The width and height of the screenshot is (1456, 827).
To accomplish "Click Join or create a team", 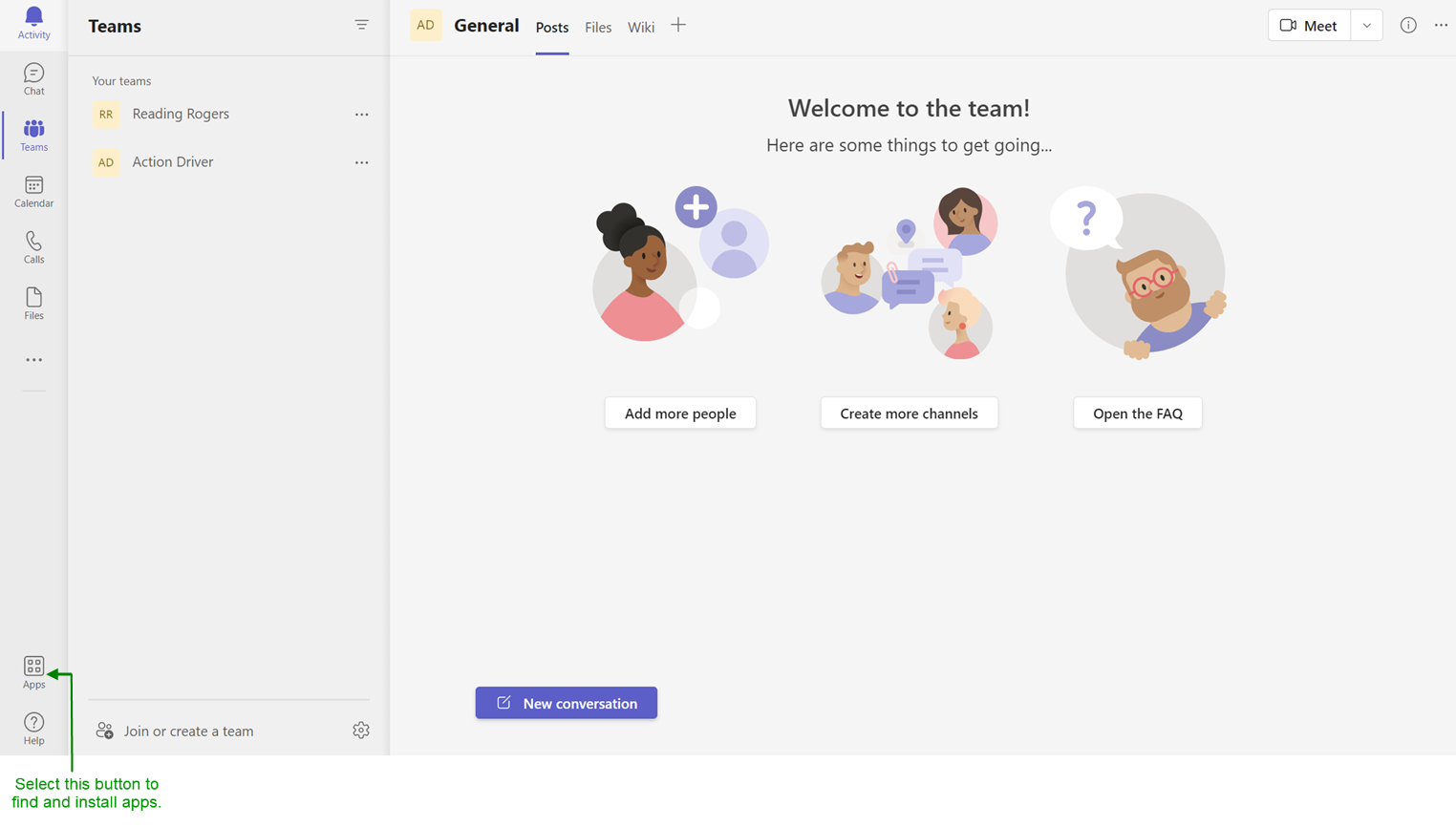I will tap(189, 730).
